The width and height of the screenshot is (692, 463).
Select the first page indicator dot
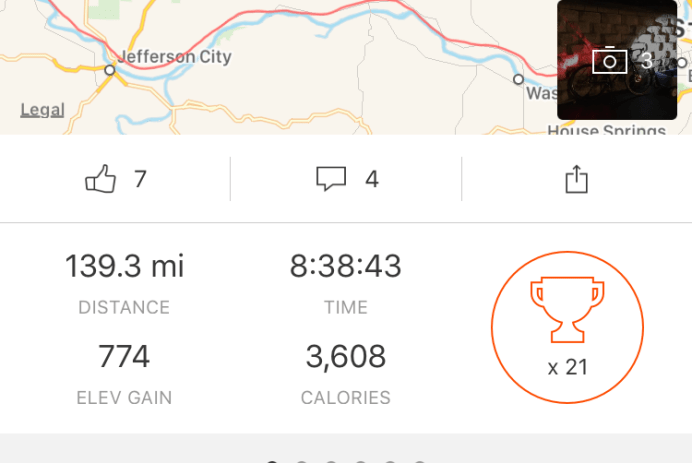tap(272, 461)
